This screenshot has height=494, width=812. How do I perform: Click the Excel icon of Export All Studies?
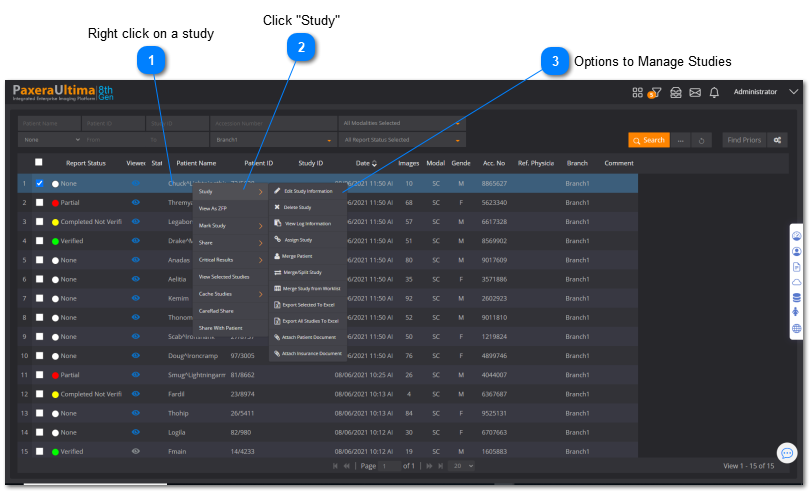278,321
